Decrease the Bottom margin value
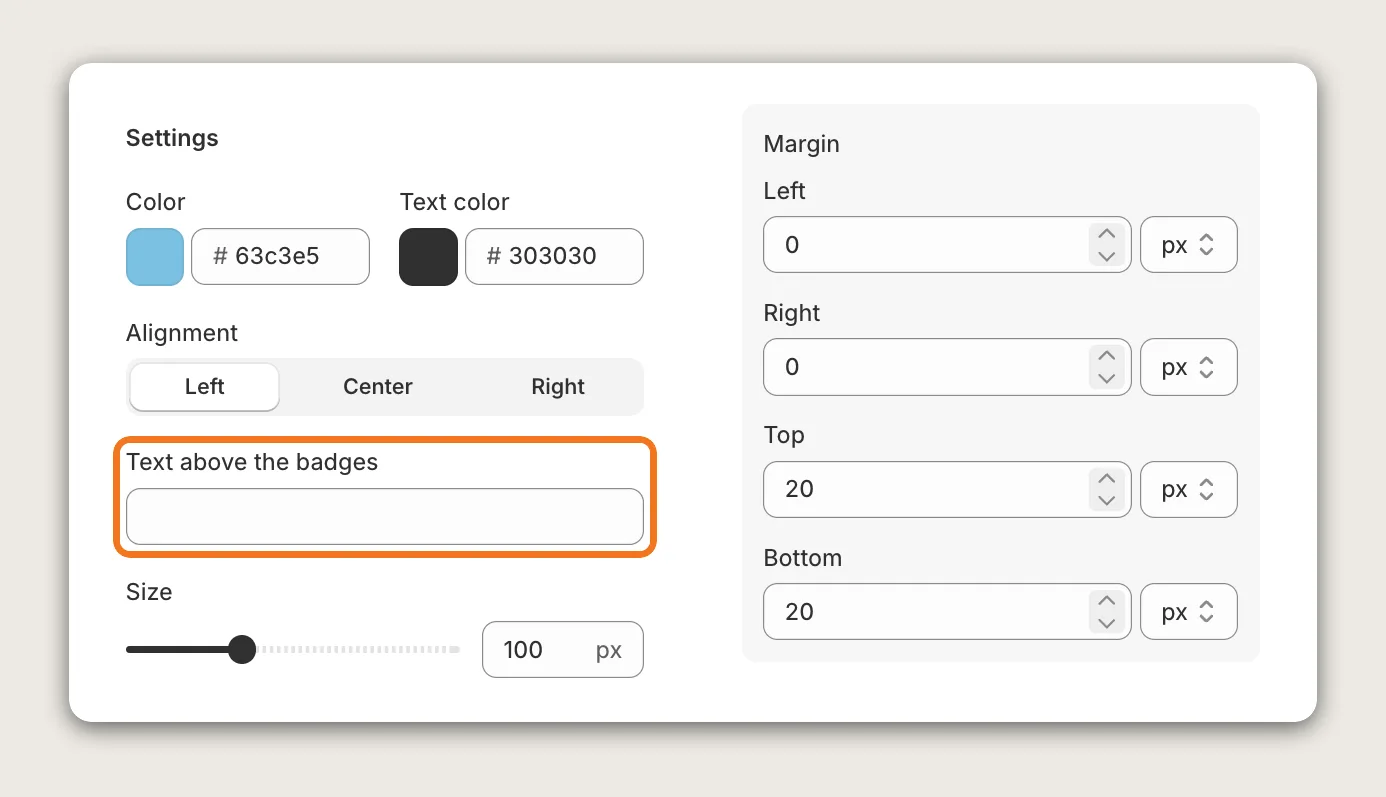 [1106, 623]
